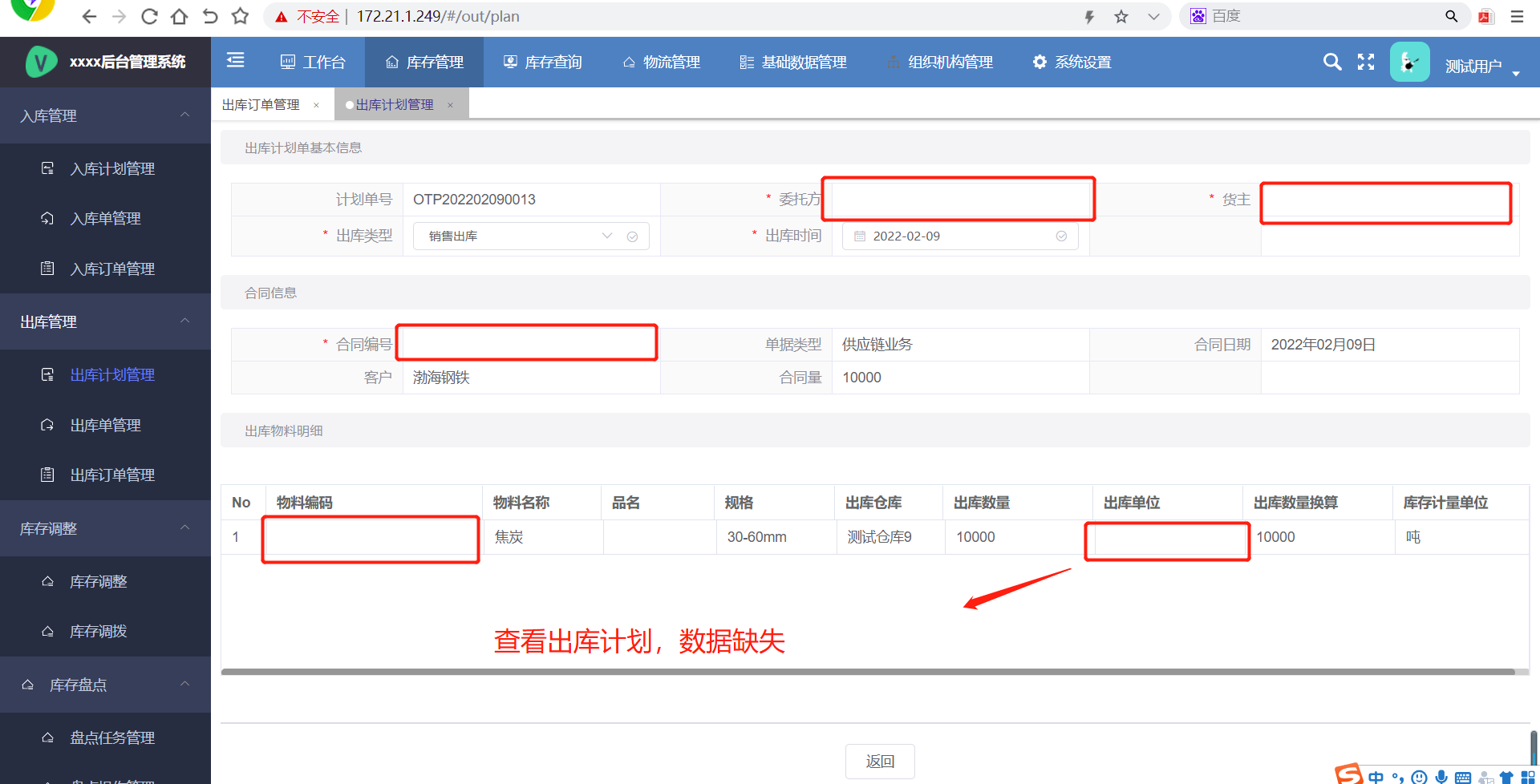Click the horizontal table scrollbar
Screen dimensions: 1540x784
click(868, 672)
